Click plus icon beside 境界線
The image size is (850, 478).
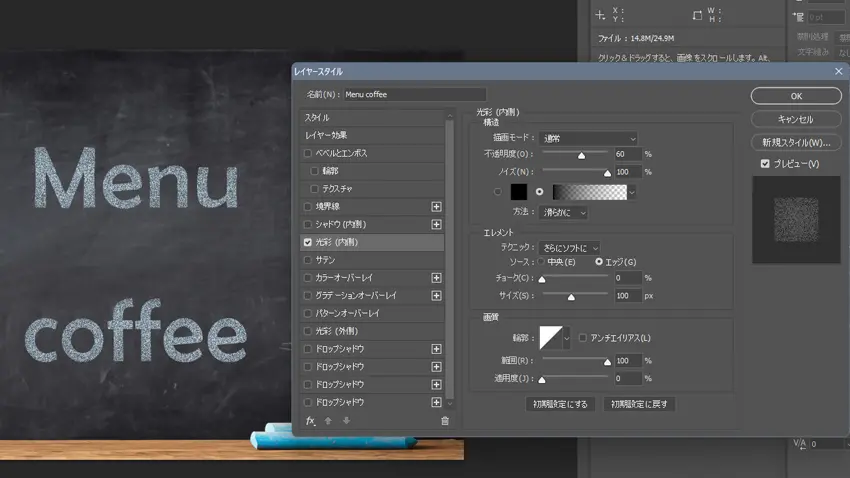click(436, 207)
